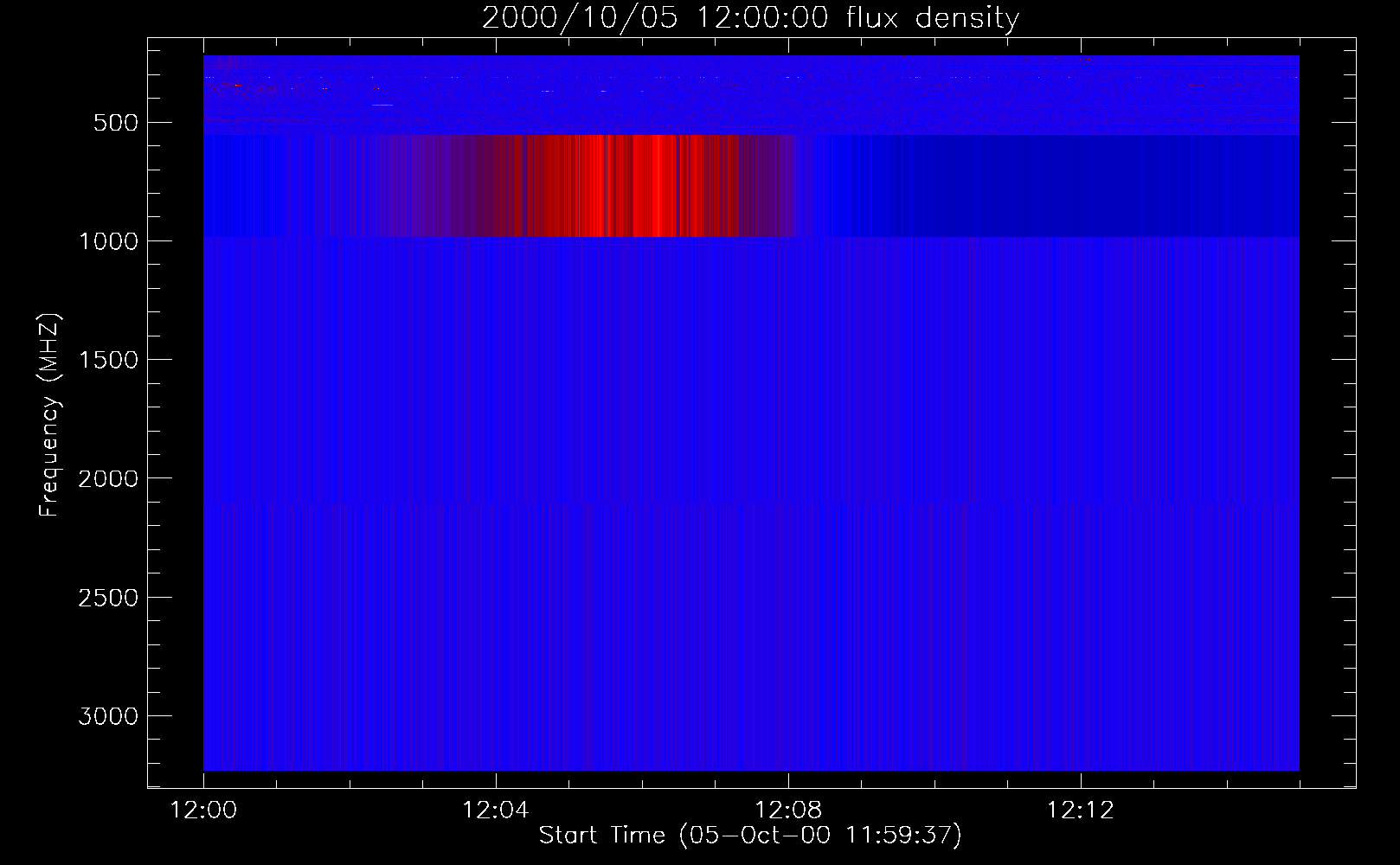Click the 12:08 time tick label
This screenshot has height=865, width=1400.
pyautogui.click(x=788, y=811)
